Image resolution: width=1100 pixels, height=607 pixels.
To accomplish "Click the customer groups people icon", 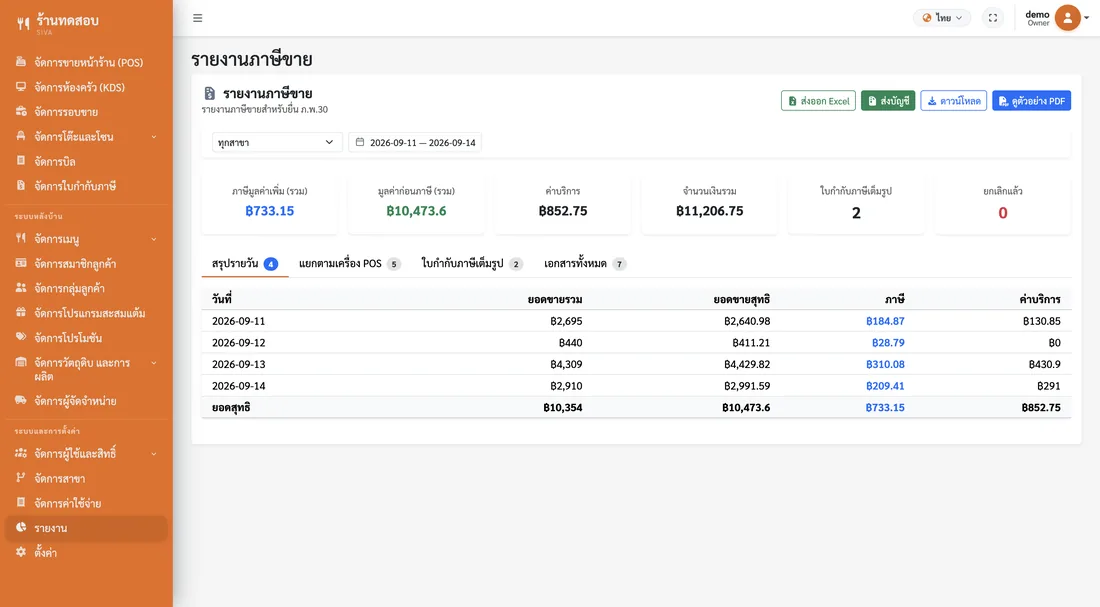I will point(21,288).
